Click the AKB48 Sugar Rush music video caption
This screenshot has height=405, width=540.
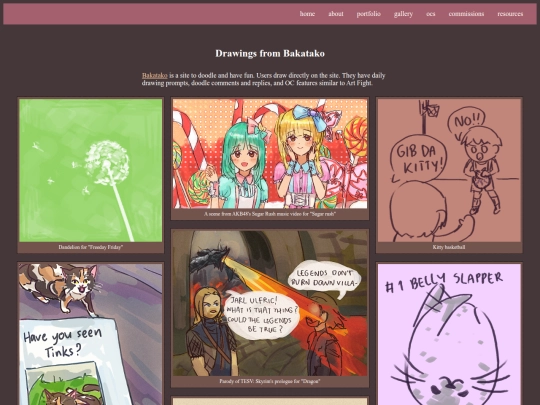pos(270,214)
